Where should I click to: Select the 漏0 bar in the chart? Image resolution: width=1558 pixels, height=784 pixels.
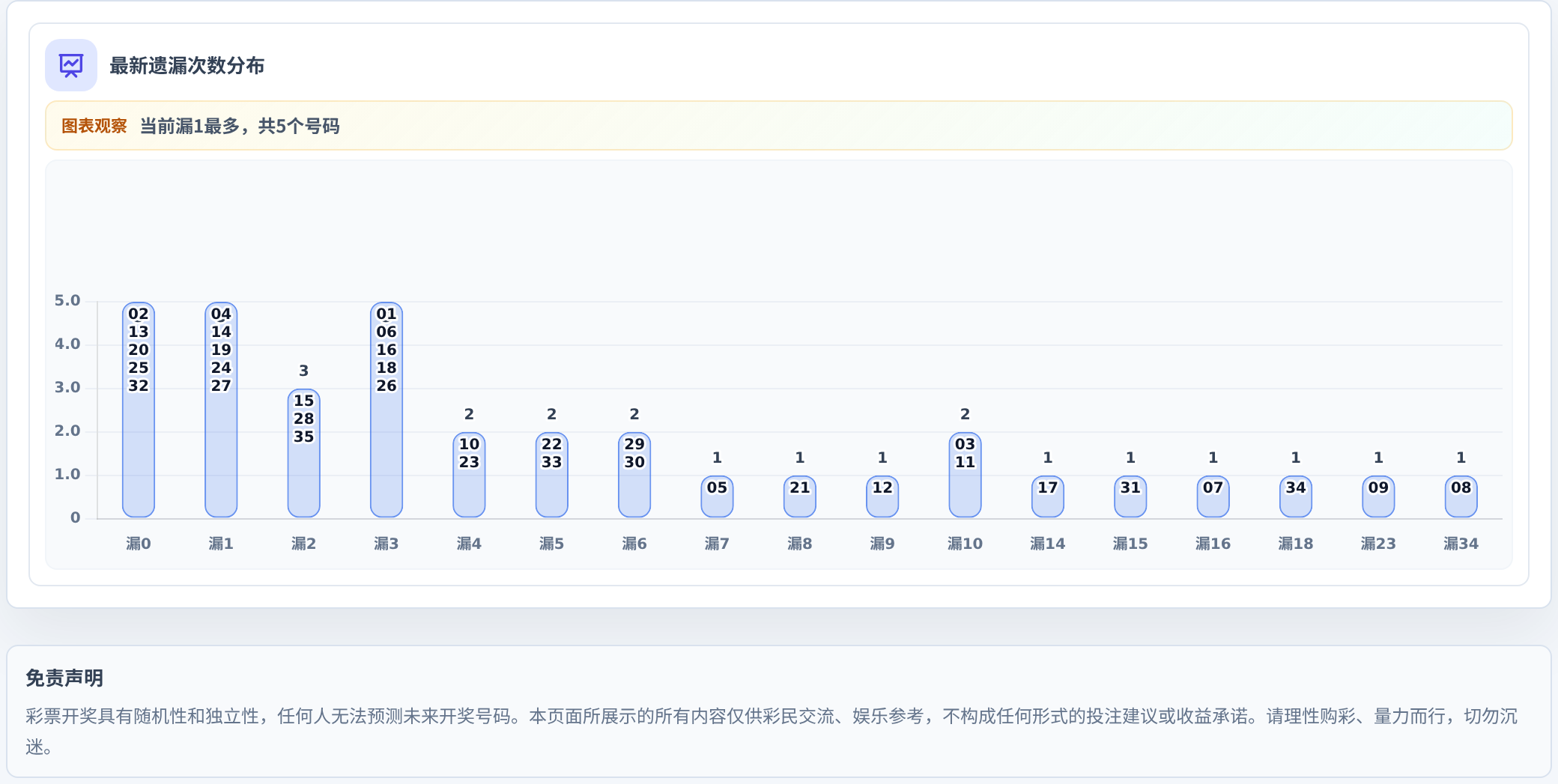pyautogui.click(x=139, y=410)
